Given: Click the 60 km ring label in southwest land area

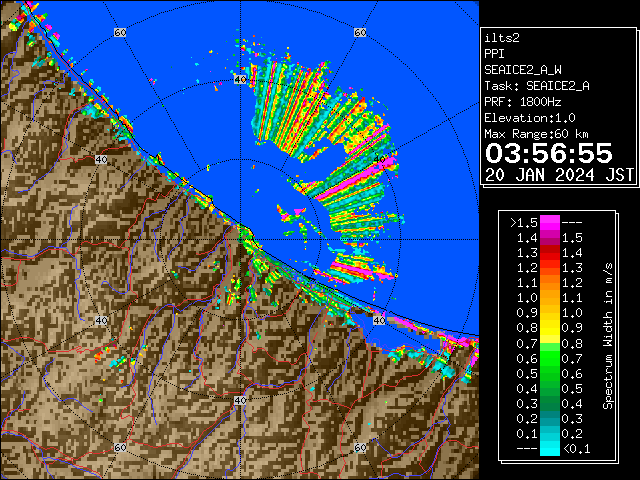Looking at the screenshot, I should (x=120, y=447).
